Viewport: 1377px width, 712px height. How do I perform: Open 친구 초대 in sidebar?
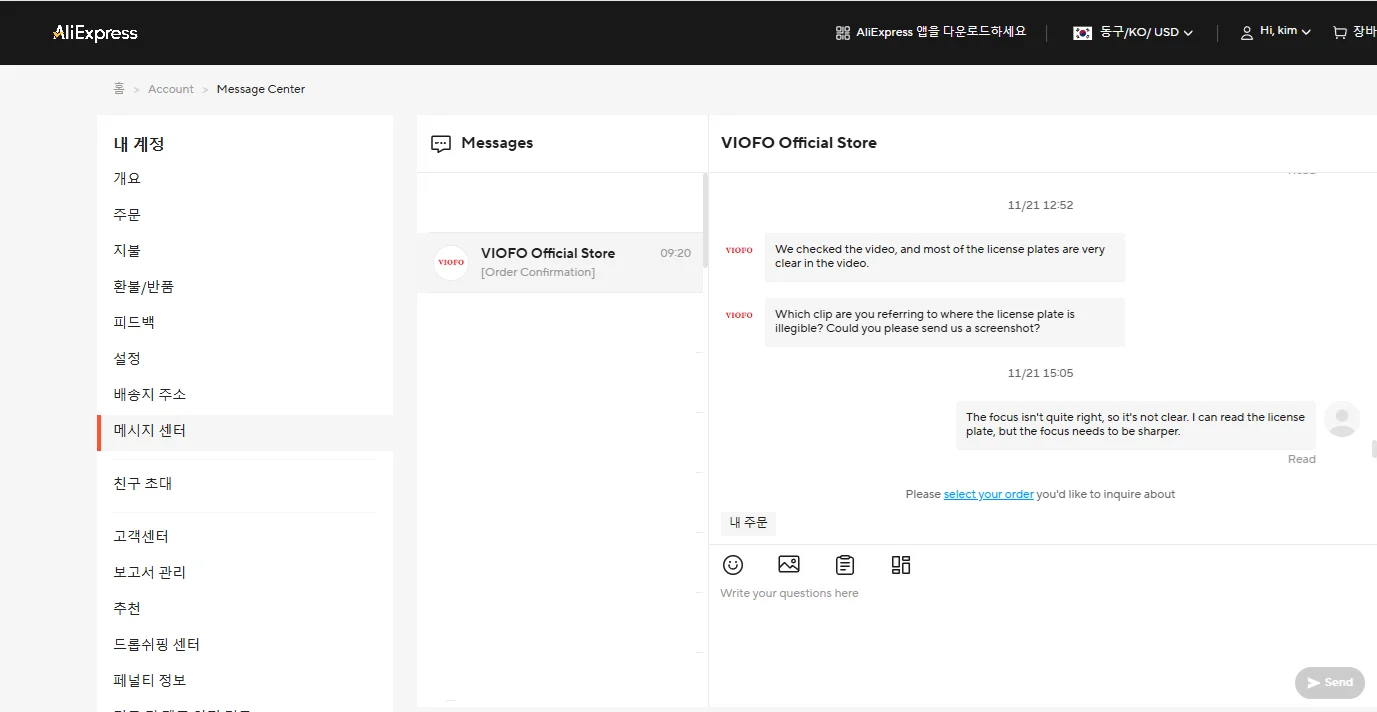[x=143, y=483]
